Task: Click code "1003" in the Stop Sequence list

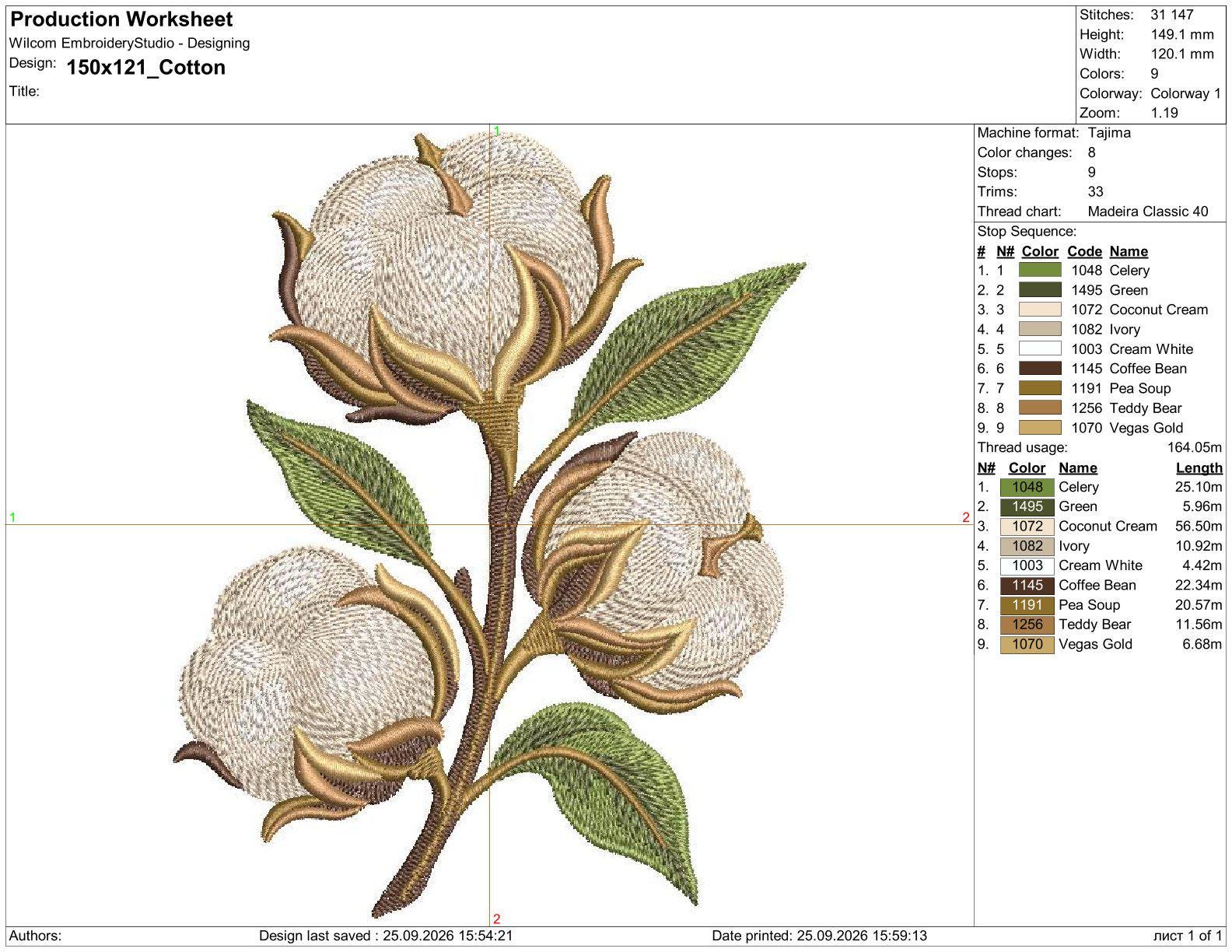Action: [1087, 349]
